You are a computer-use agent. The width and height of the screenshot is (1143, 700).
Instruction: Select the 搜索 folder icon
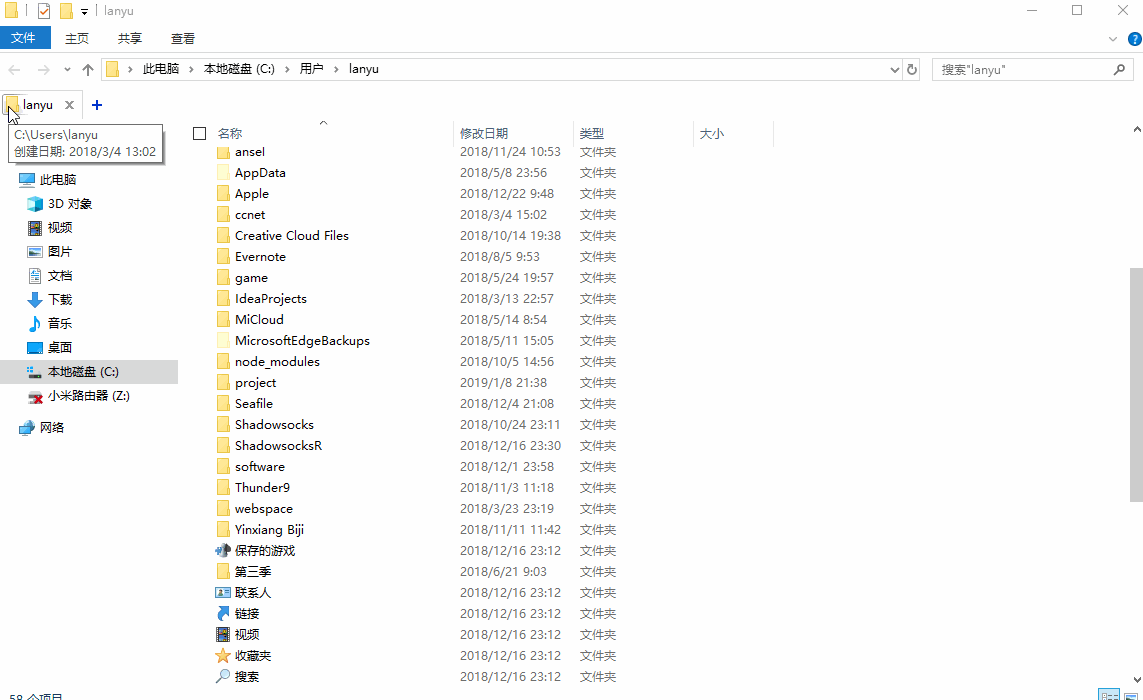(x=223, y=677)
